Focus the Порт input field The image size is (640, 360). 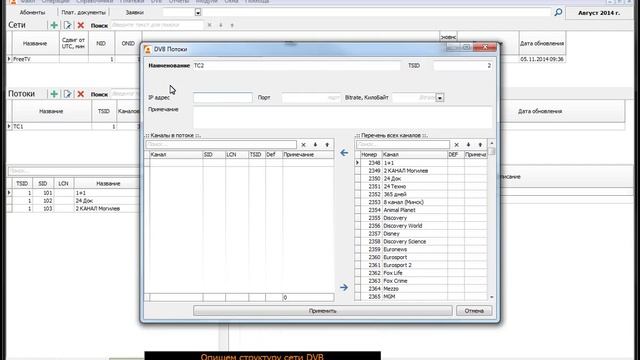[x=311, y=98]
